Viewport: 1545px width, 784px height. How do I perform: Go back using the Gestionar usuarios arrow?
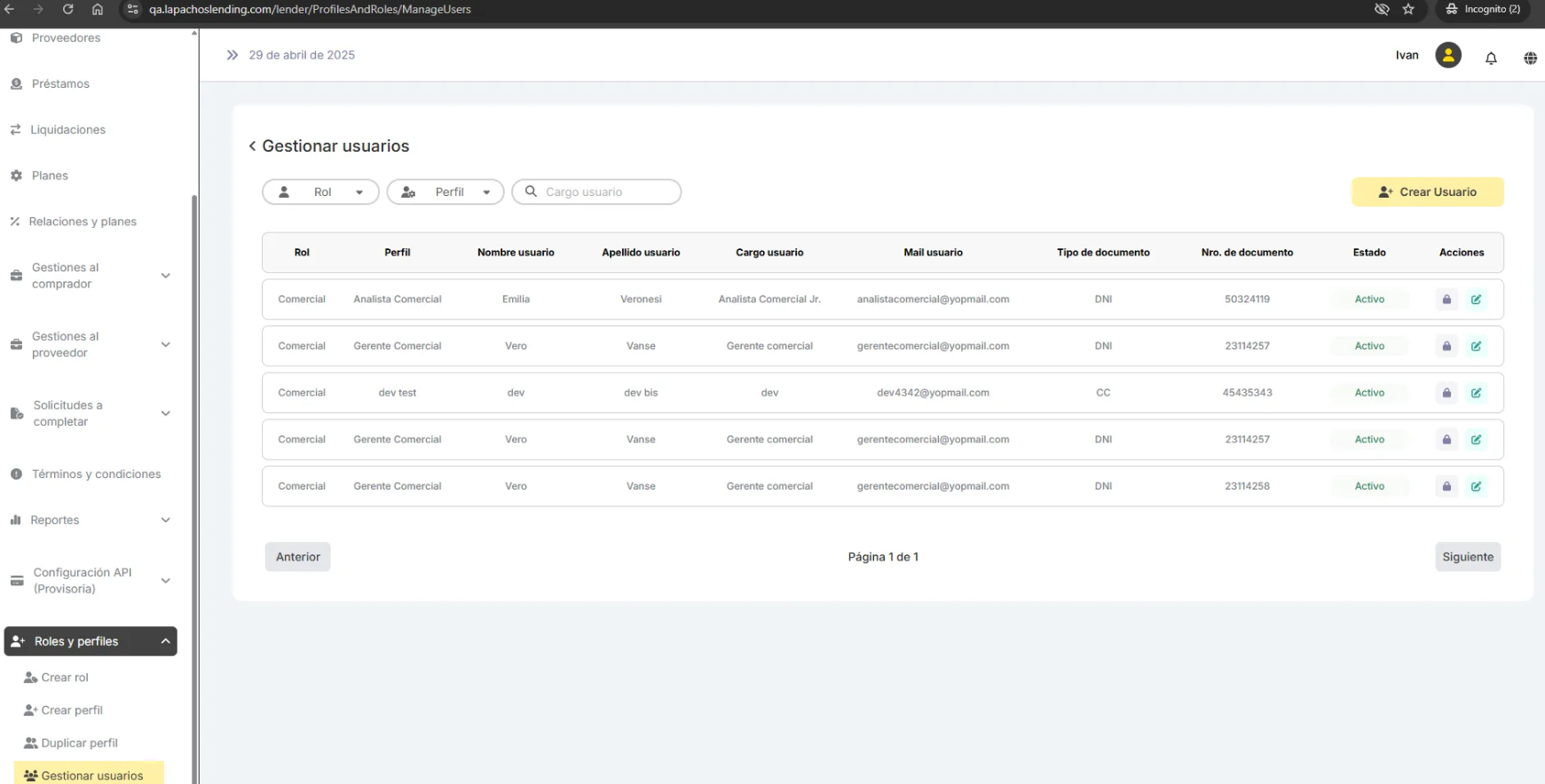point(253,146)
